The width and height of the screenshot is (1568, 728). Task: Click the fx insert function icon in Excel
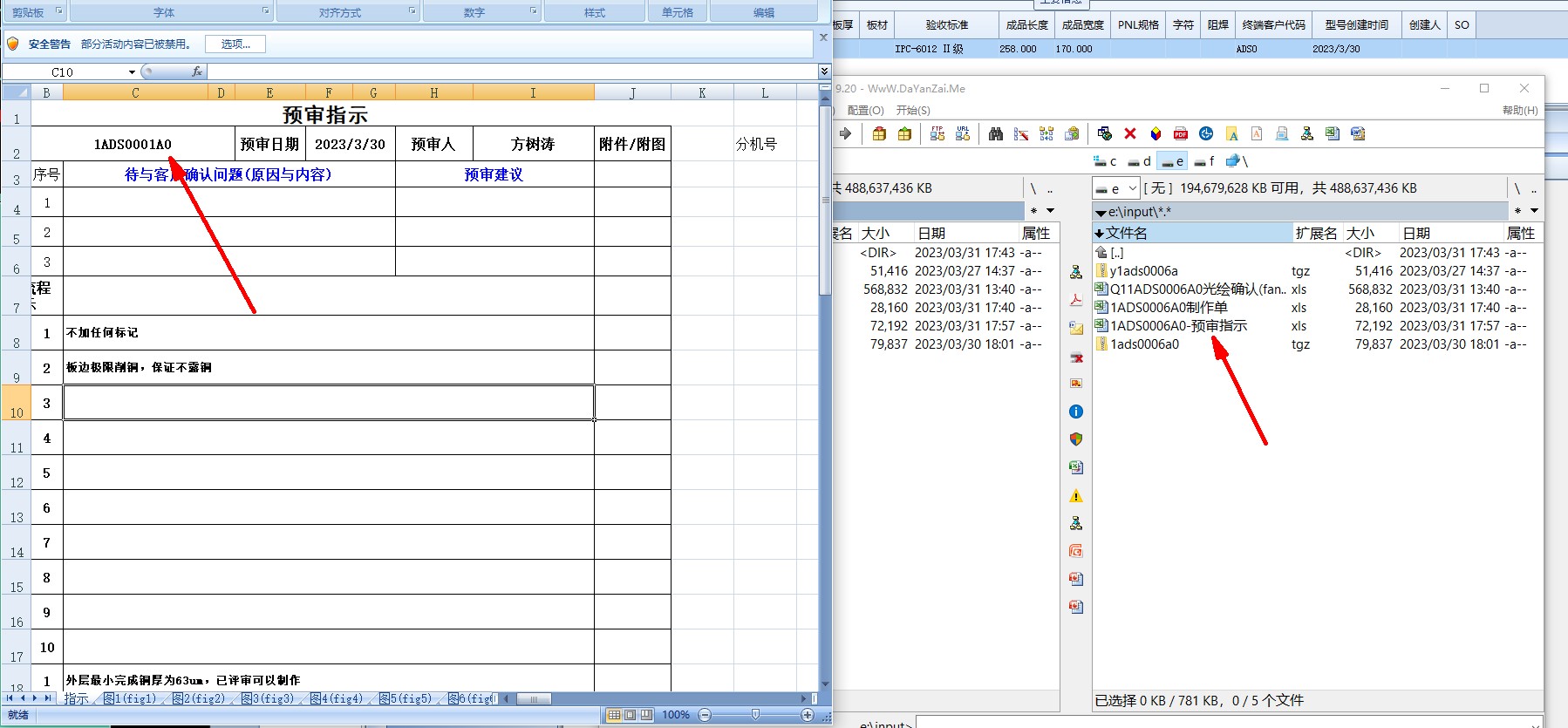pos(197,71)
